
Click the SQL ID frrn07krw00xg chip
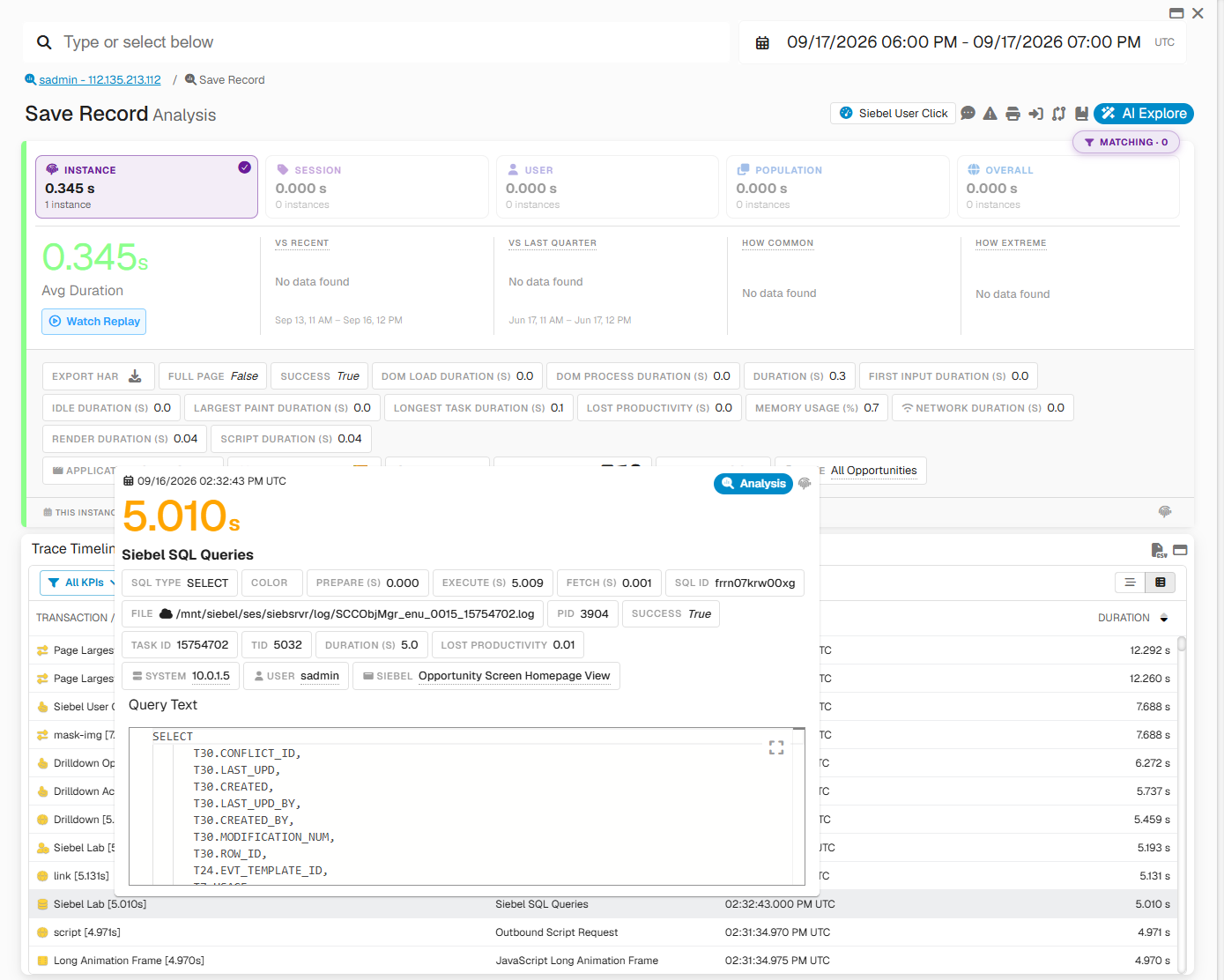click(x=735, y=583)
